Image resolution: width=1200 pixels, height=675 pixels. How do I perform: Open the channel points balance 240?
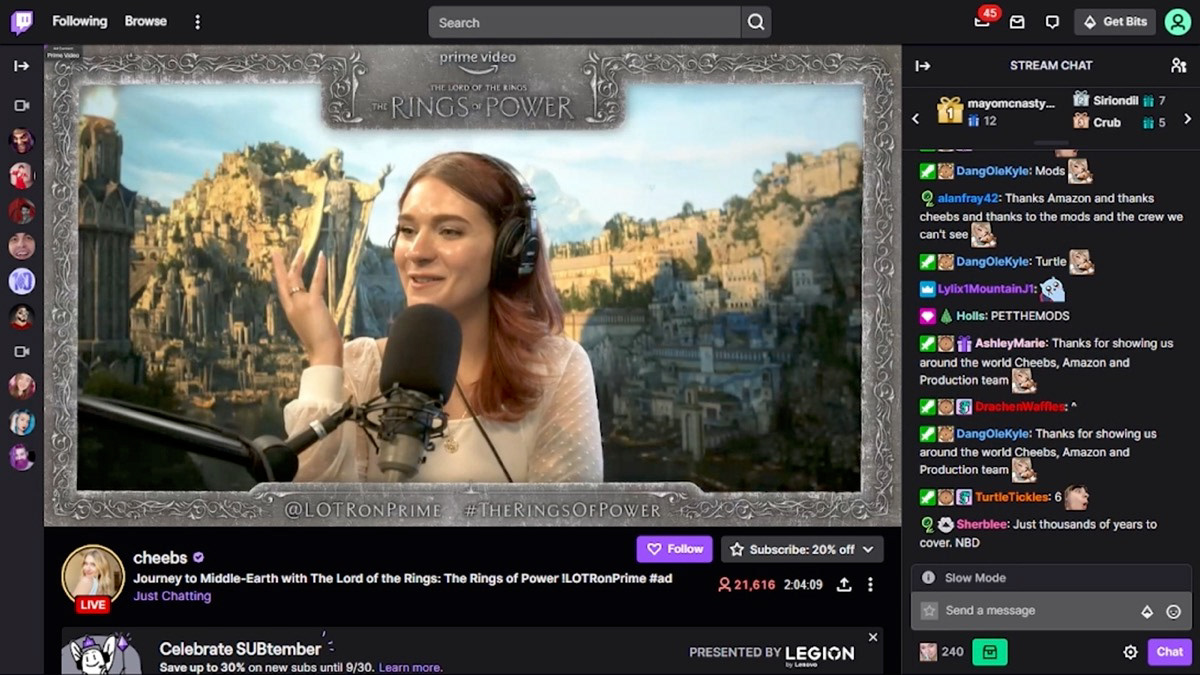point(942,652)
